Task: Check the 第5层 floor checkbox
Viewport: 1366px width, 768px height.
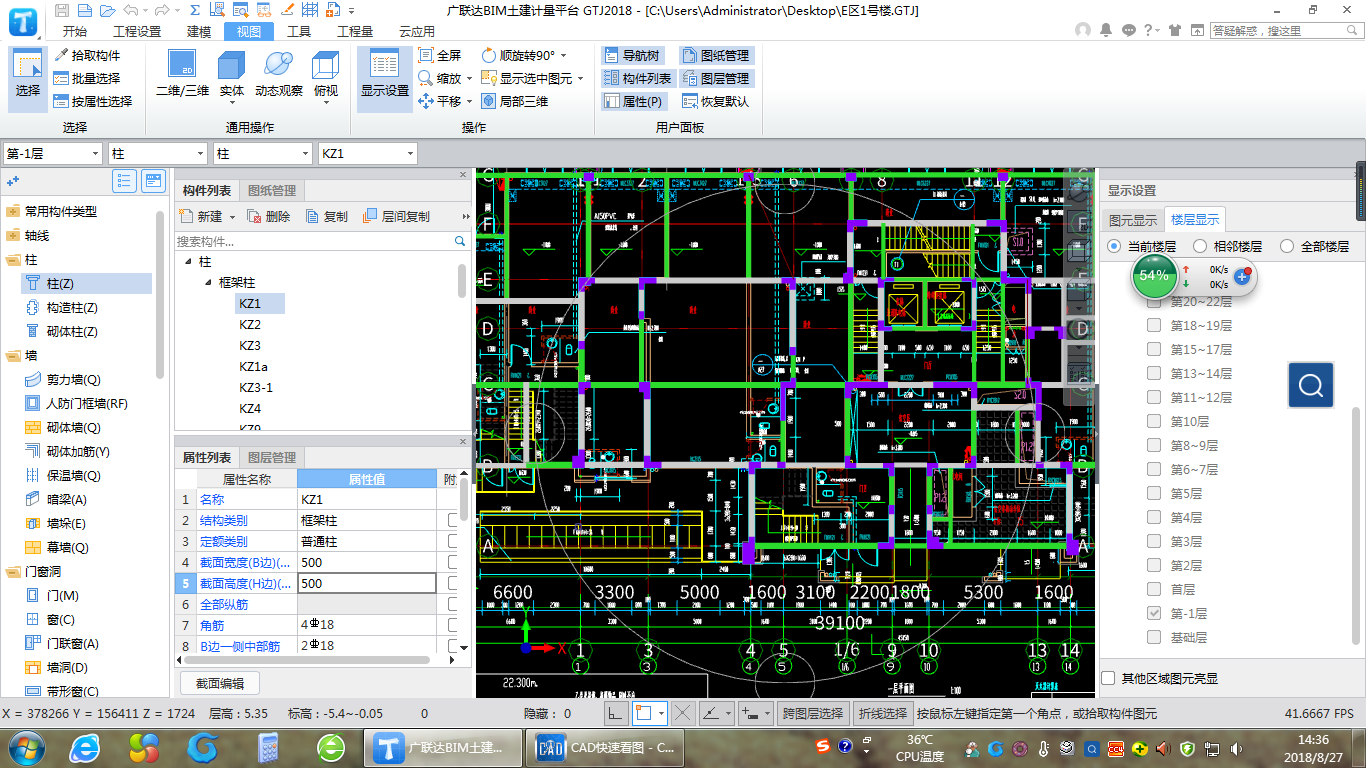Action: tap(1154, 493)
